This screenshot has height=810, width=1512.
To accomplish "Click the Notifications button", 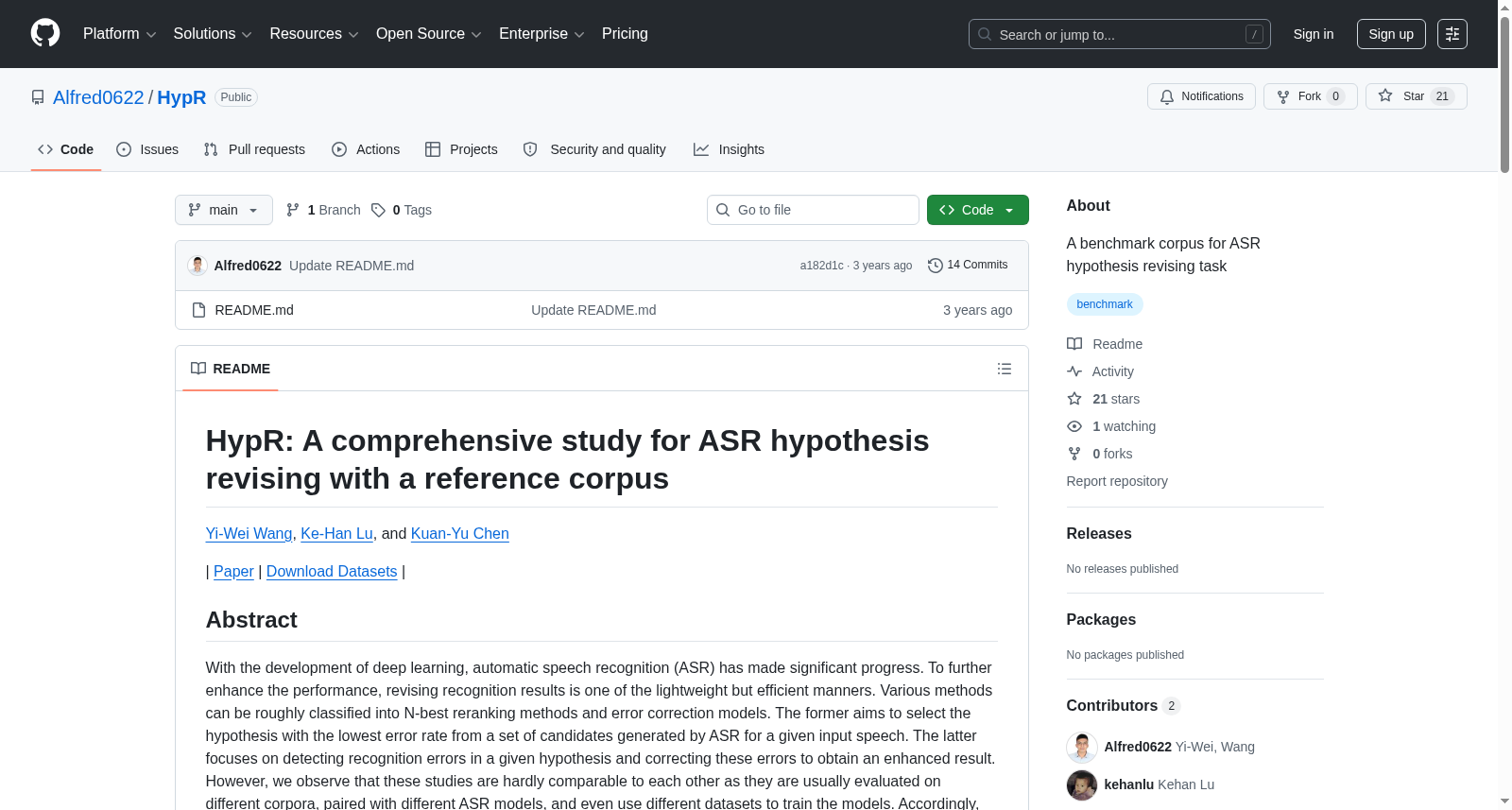I will coord(1201,96).
